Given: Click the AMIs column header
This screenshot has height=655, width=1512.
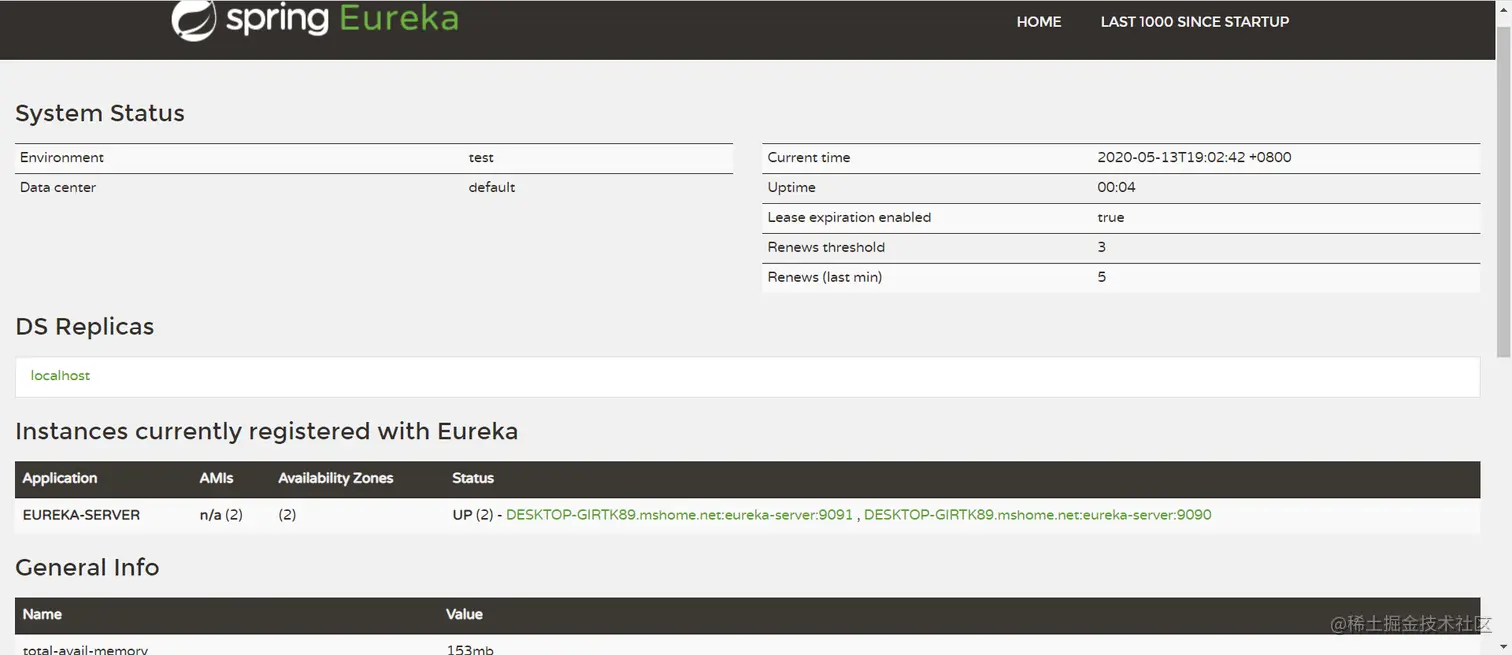Looking at the screenshot, I should (216, 479).
